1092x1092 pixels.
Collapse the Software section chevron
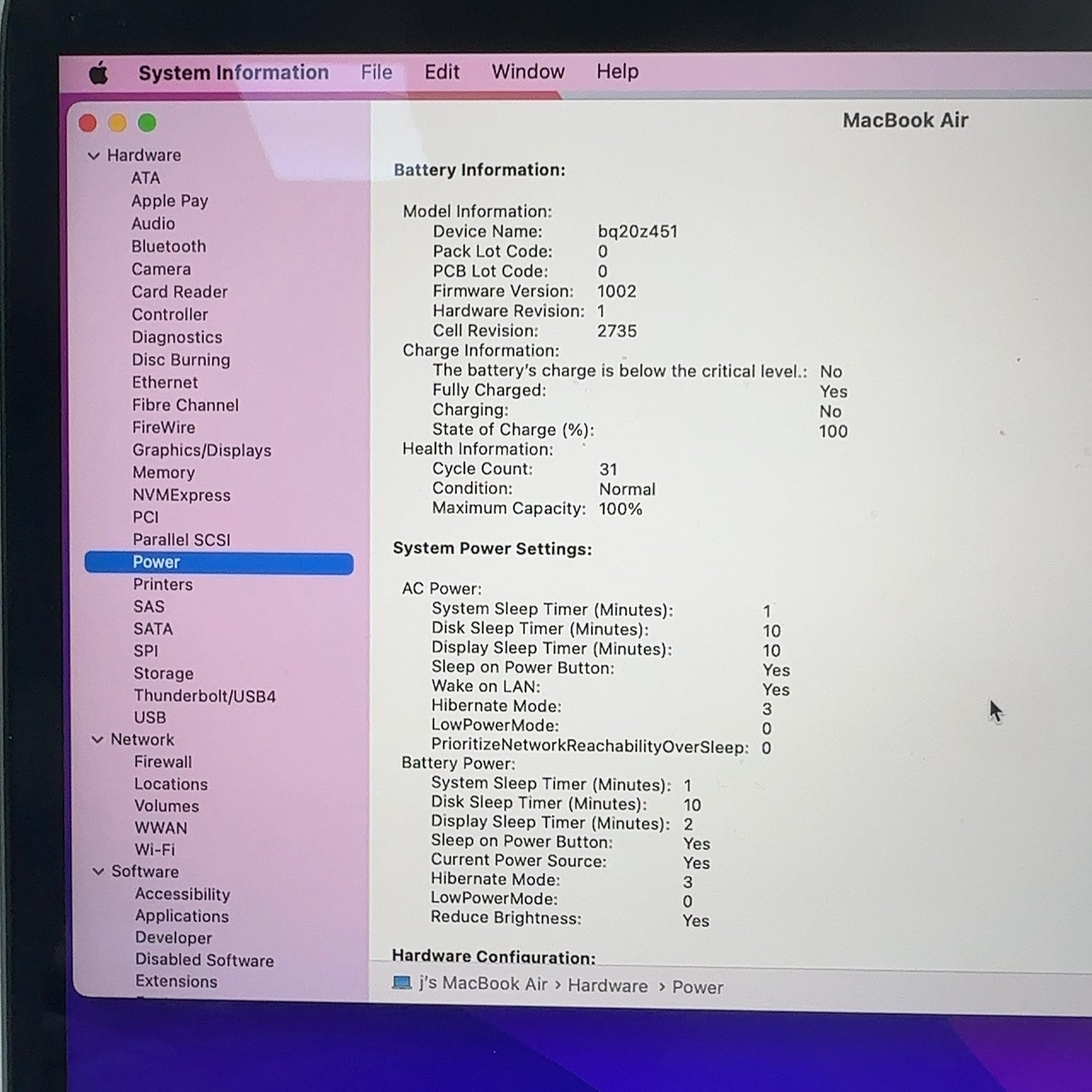tap(98, 871)
